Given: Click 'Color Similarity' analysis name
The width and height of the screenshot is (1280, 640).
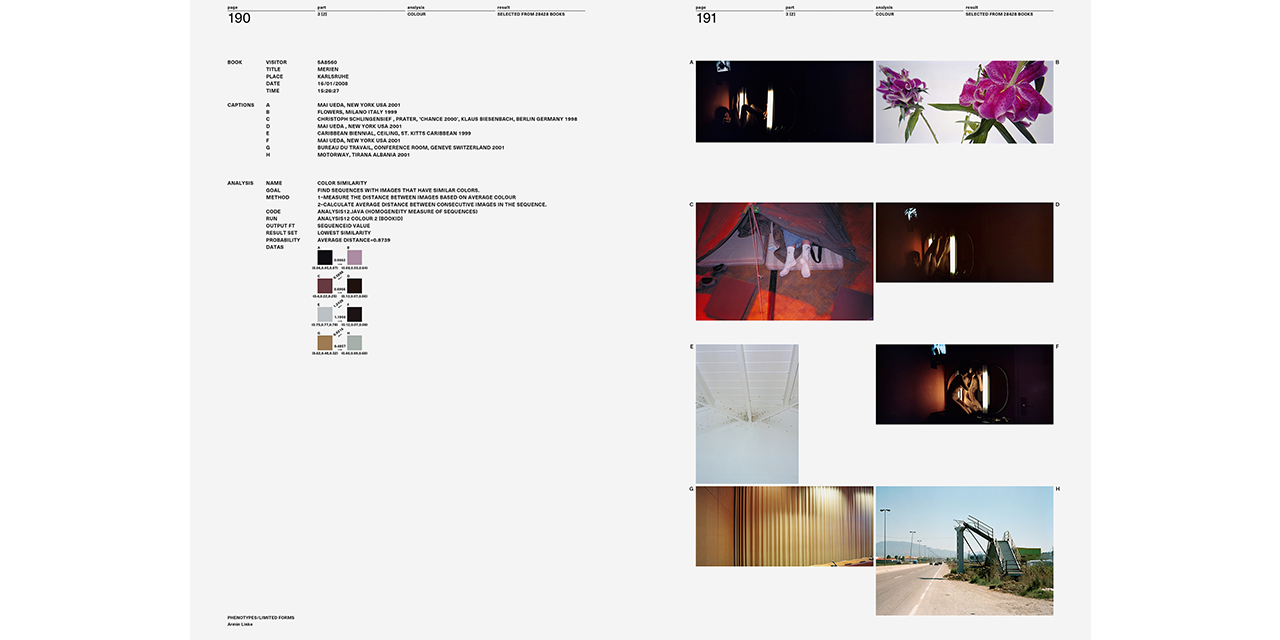Looking at the screenshot, I should pos(342,183).
